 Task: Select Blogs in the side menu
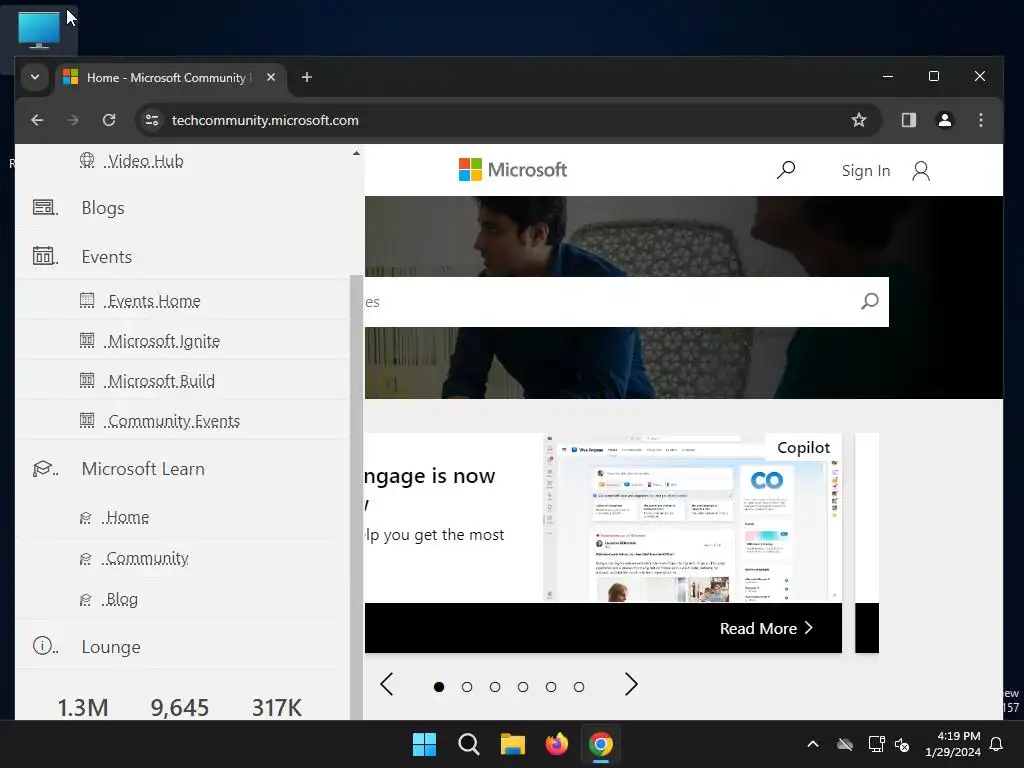tap(103, 208)
